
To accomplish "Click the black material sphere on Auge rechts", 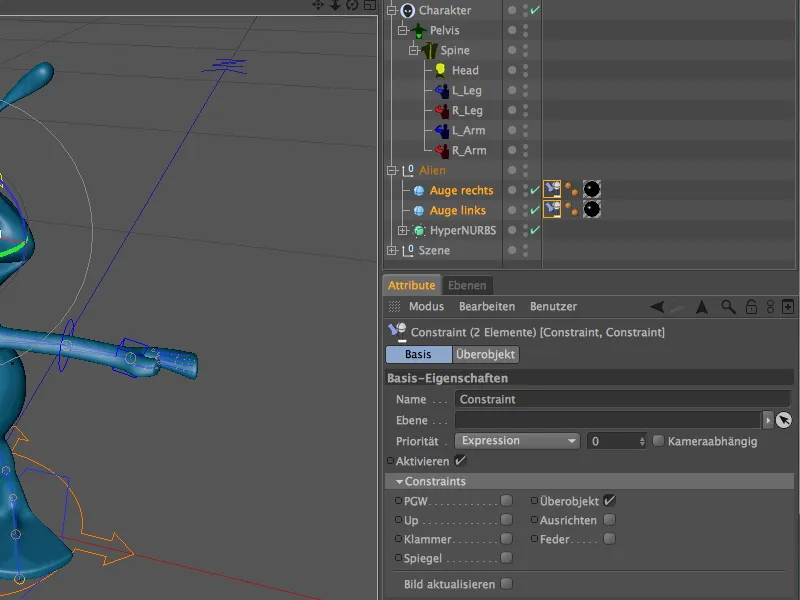I will point(592,189).
